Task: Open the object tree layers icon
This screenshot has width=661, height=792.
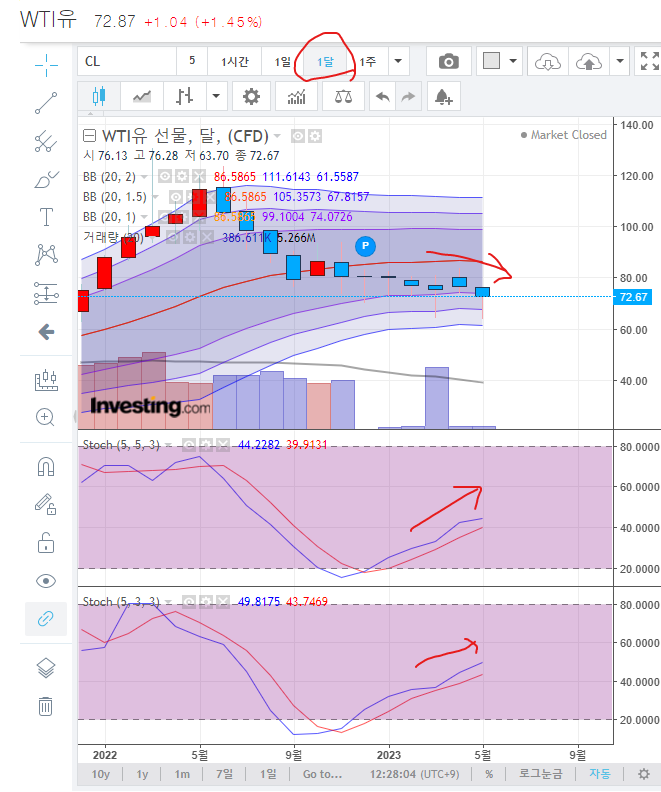Action: [x=46, y=668]
